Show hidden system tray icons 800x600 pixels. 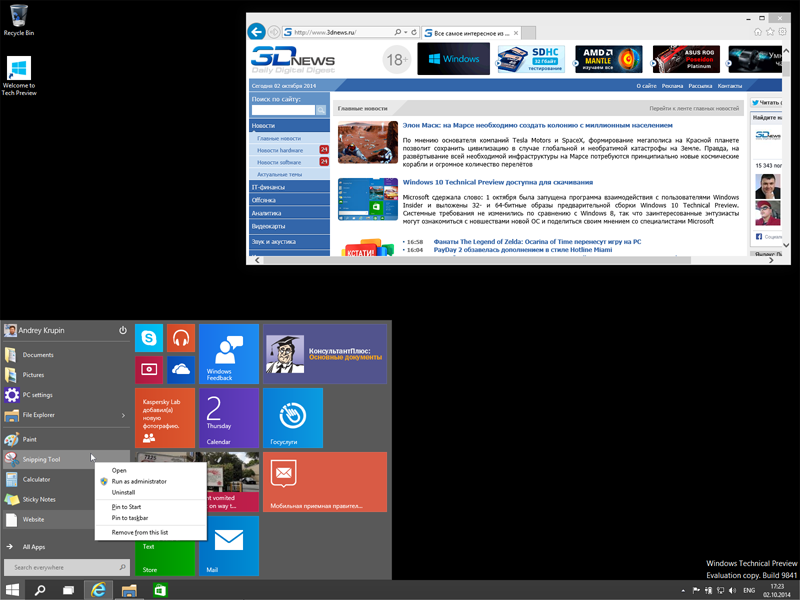(x=683, y=590)
